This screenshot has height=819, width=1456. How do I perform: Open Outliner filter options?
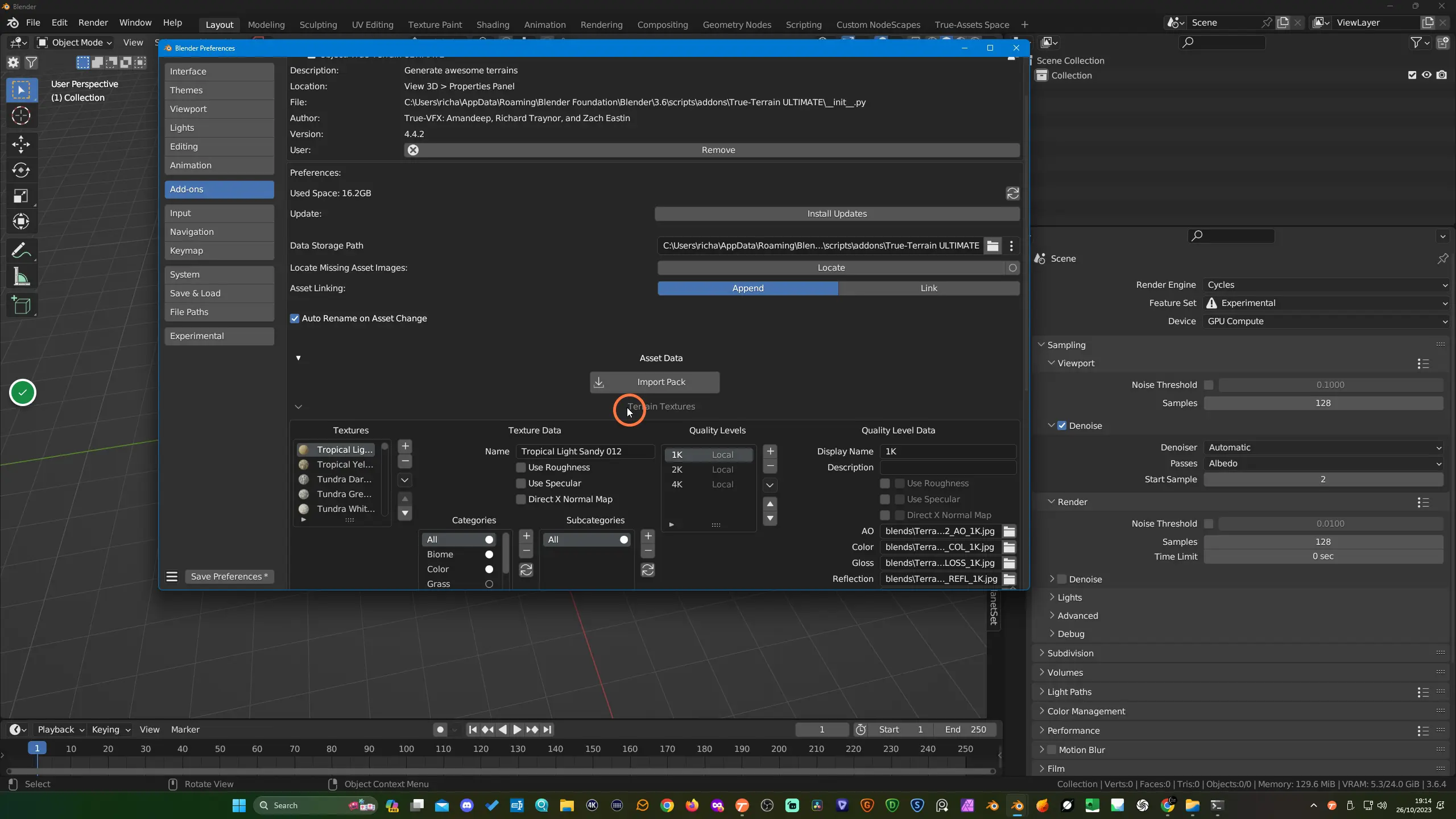[x=1420, y=43]
